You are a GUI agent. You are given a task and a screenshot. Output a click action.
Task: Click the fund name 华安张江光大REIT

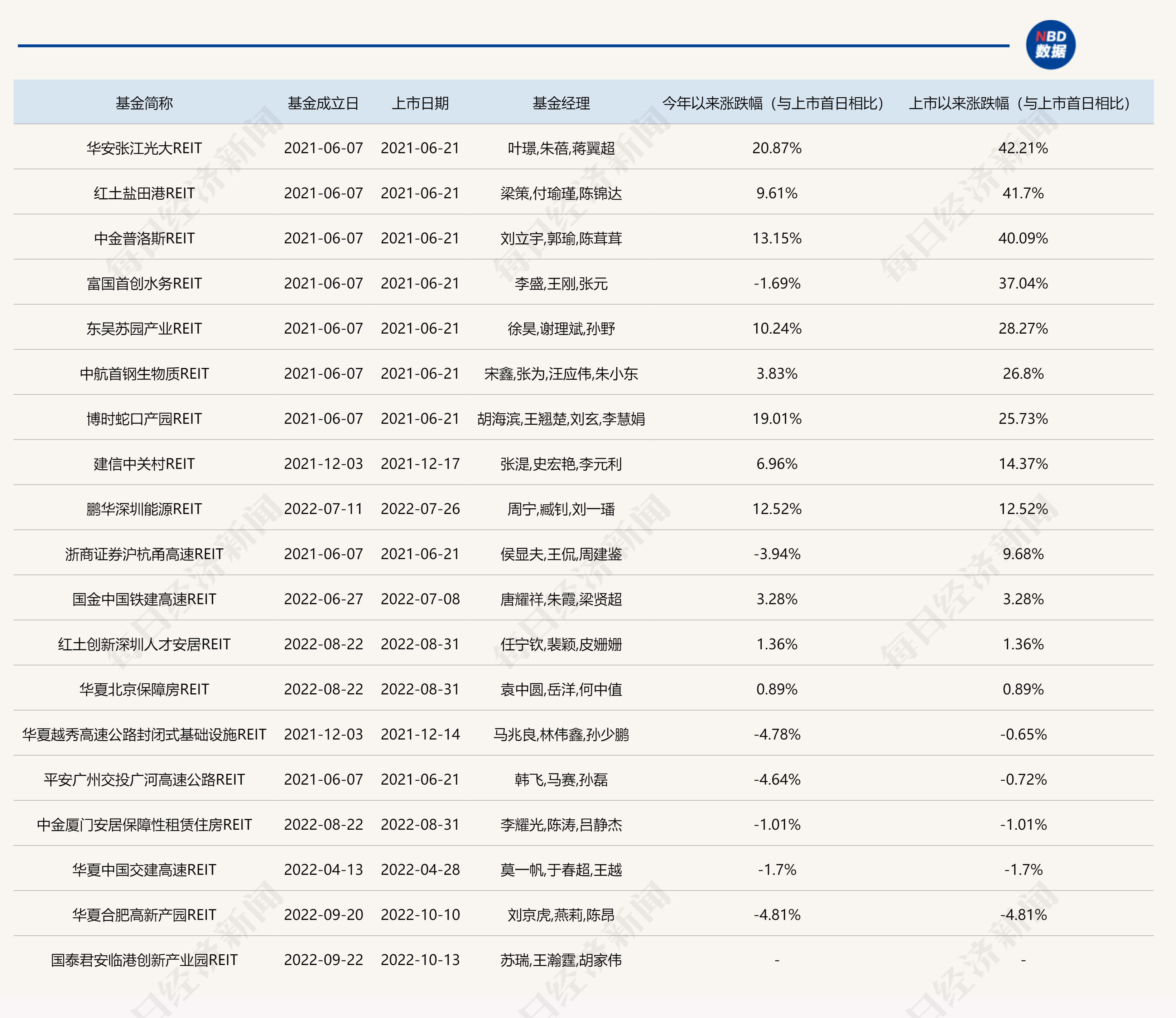click(x=144, y=148)
